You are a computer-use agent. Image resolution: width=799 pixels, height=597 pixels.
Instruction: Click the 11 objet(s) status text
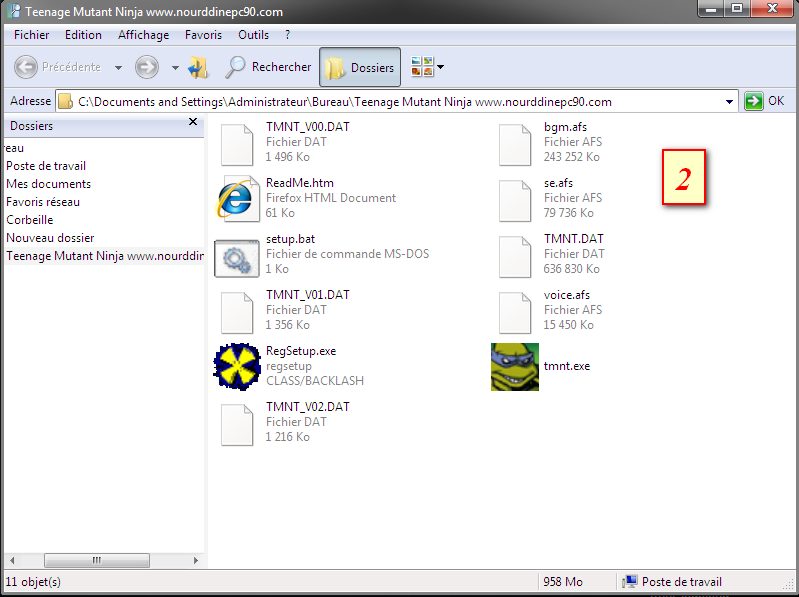(x=33, y=582)
